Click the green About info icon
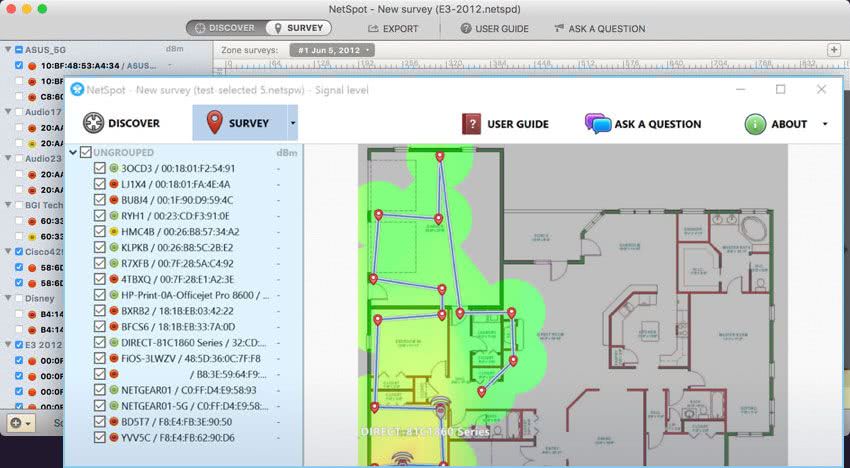Screen dimensions: 850x468 (x=755, y=124)
